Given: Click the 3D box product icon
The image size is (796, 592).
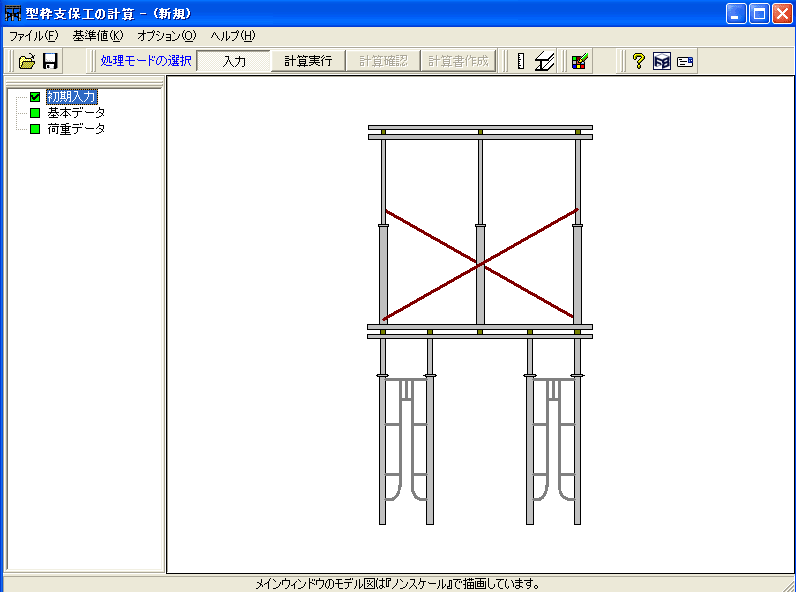Looking at the screenshot, I should coord(662,61).
